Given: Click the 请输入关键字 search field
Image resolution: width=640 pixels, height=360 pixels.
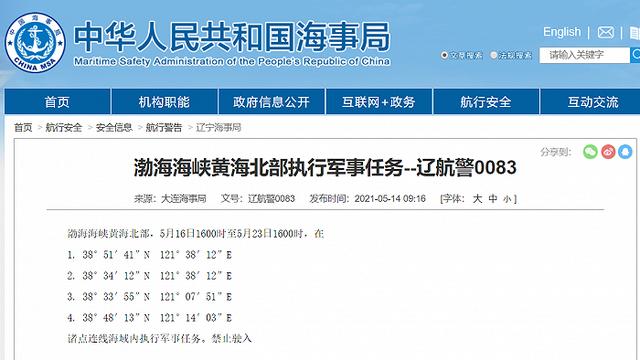Looking at the screenshot, I should (x=584, y=55).
